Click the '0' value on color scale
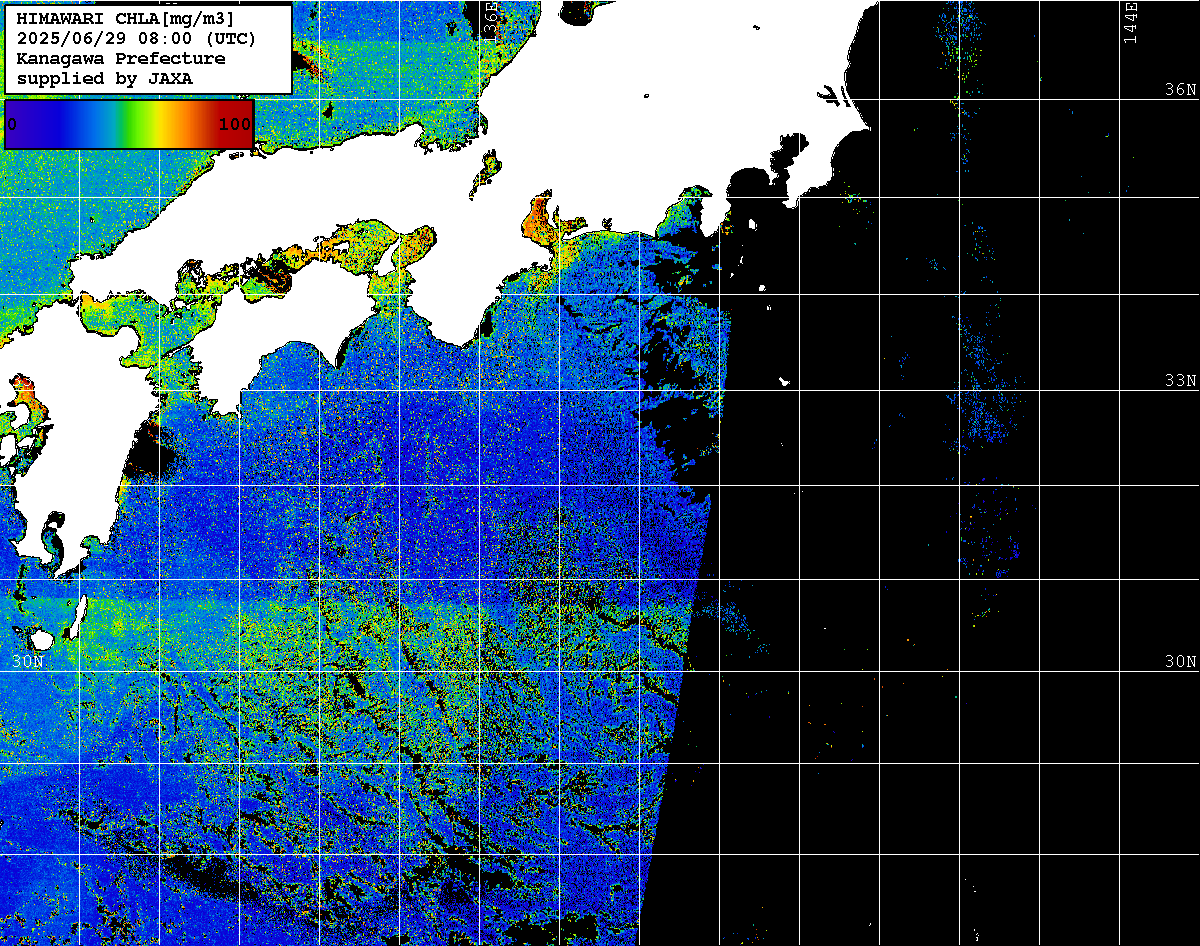 coord(12,124)
